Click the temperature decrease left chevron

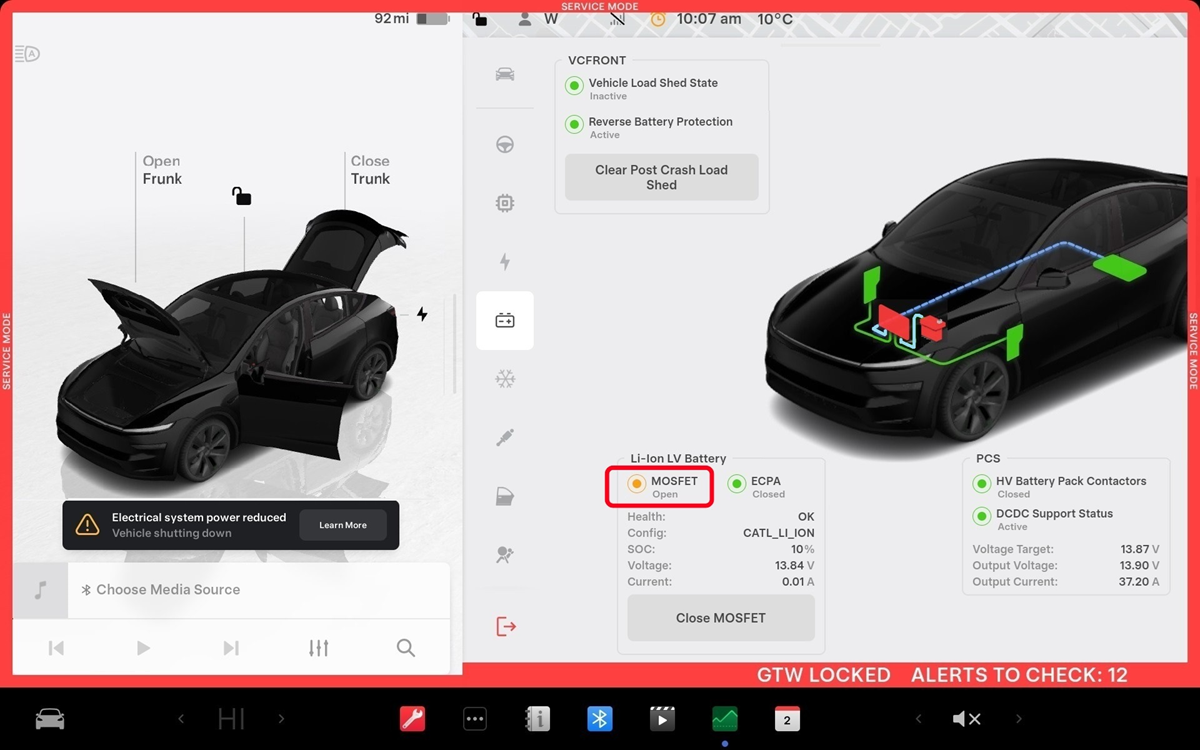pos(181,719)
